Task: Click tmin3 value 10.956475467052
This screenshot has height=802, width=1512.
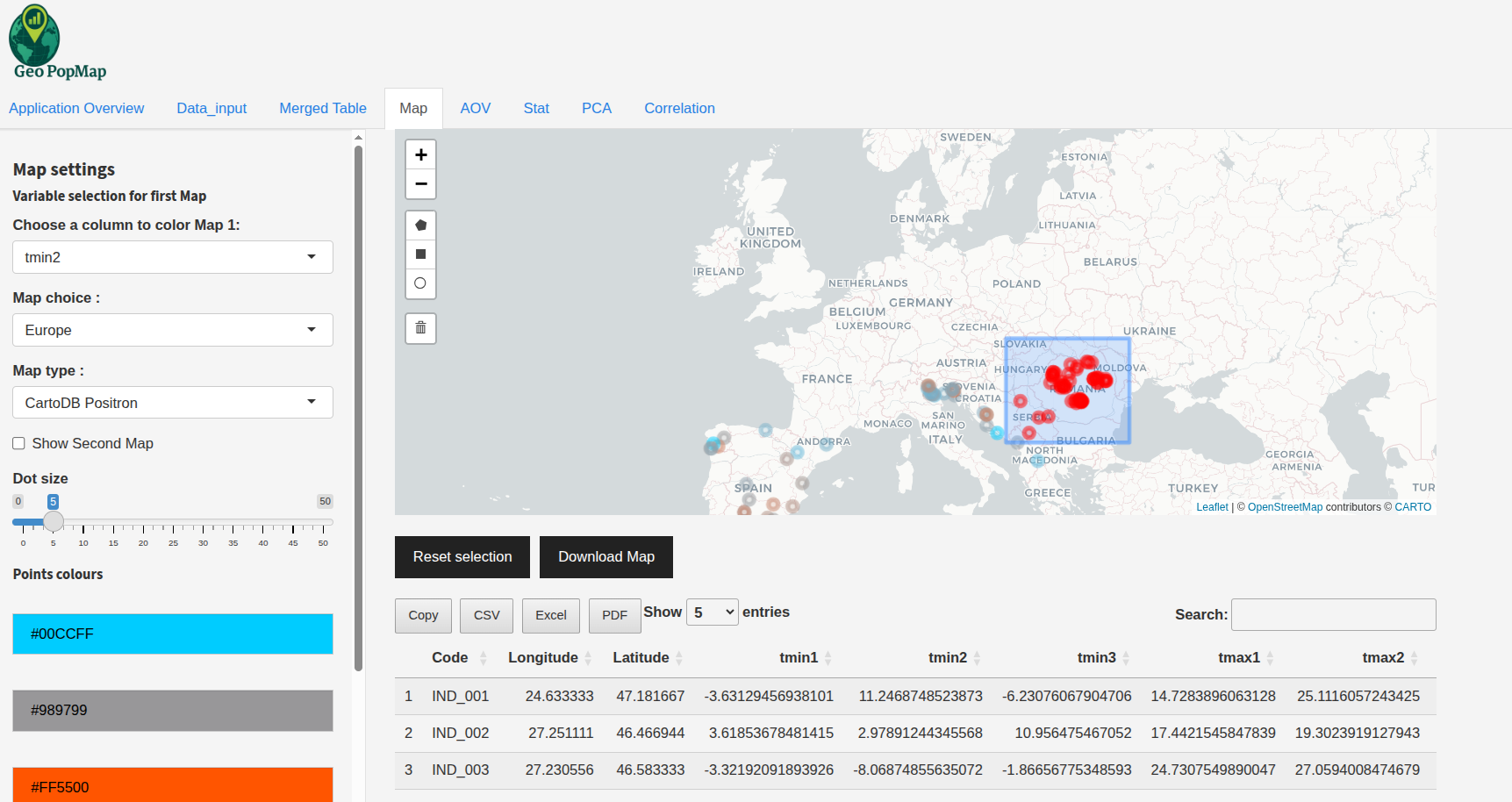Action: [x=1073, y=734]
